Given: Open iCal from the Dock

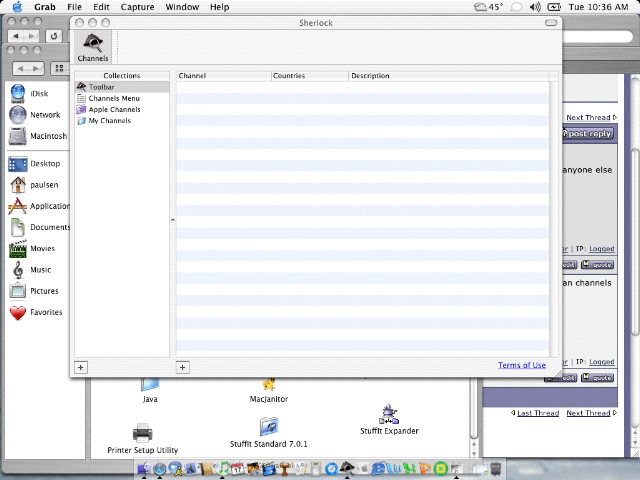Looking at the screenshot, I should pos(238,469).
